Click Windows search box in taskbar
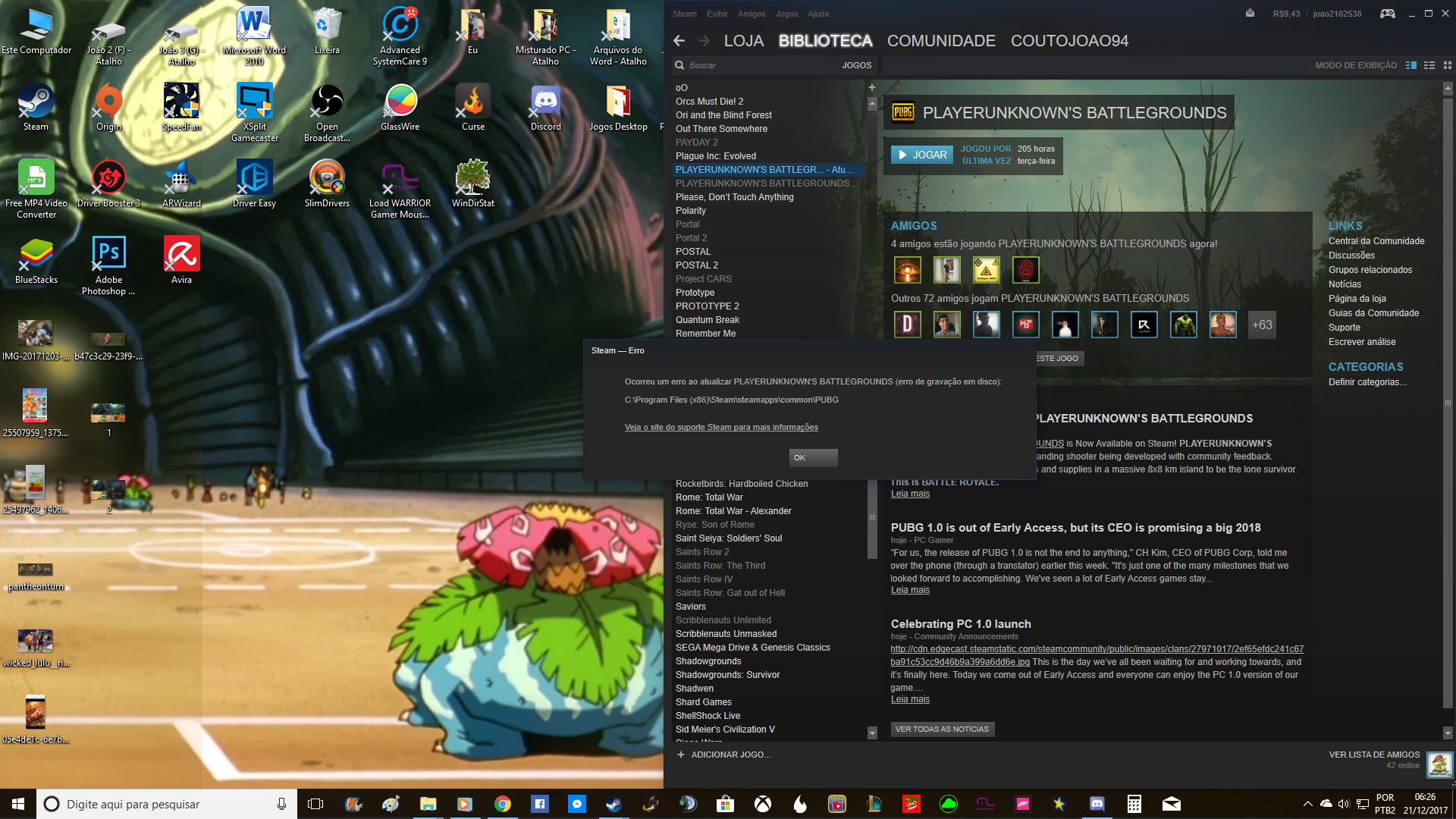The width and height of the screenshot is (1456, 819). click(x=167, y=804)
